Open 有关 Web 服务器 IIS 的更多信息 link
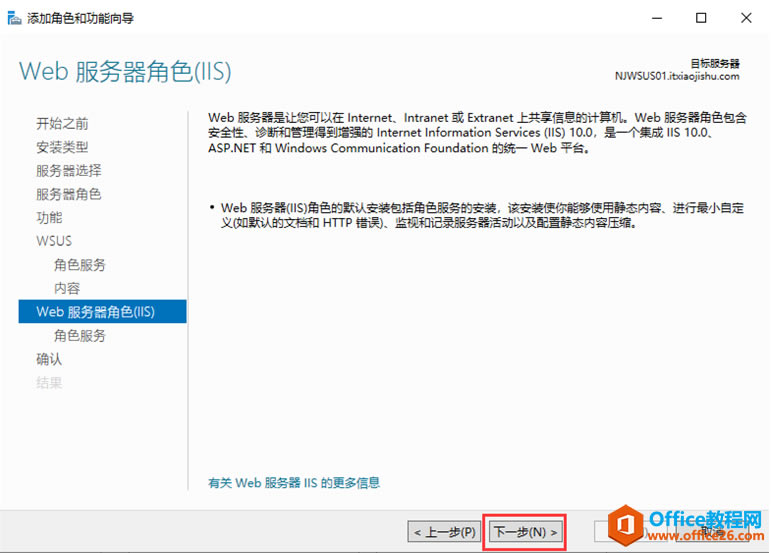 coord(294,483)
